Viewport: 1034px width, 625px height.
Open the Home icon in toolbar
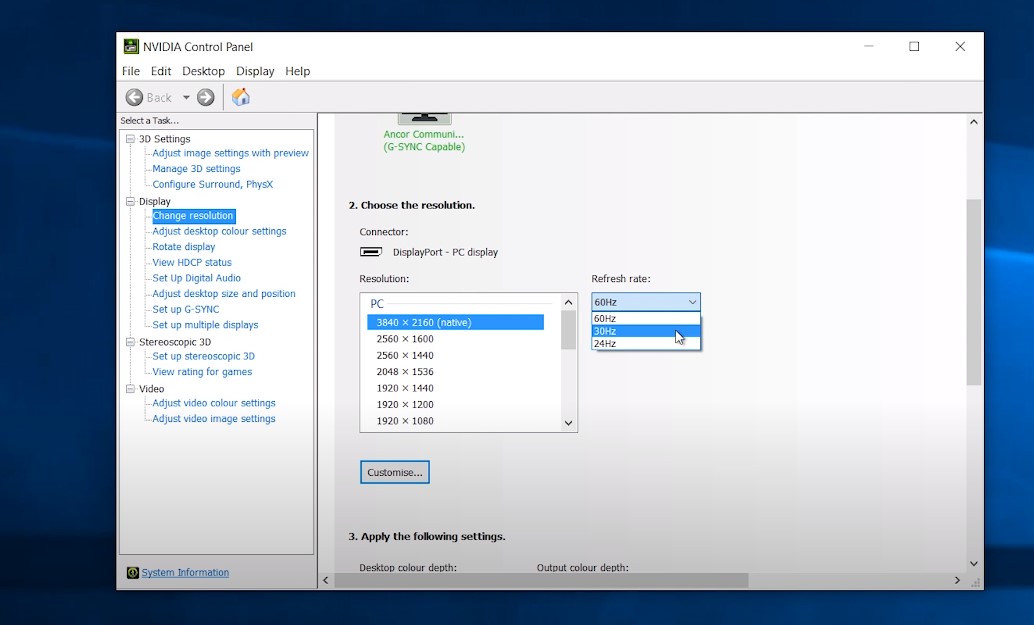click(x=241, y=97)
